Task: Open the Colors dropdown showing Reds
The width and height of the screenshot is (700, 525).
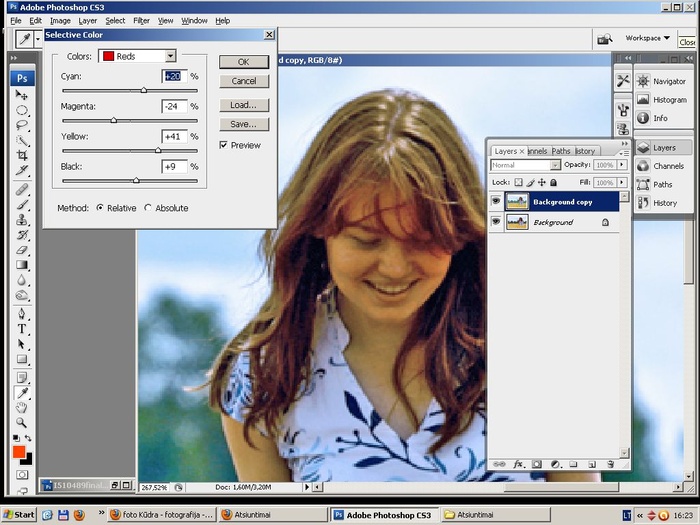Action: pos(137,57)
